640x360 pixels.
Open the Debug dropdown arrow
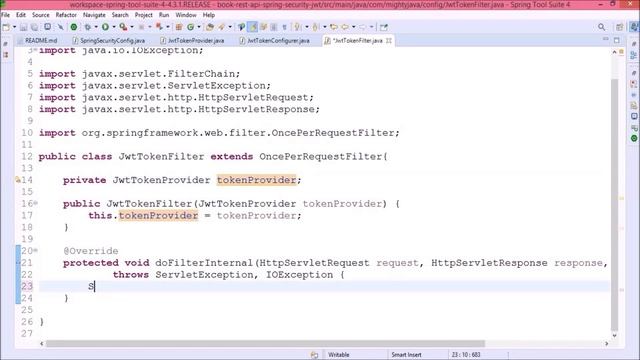coord(96,27)
